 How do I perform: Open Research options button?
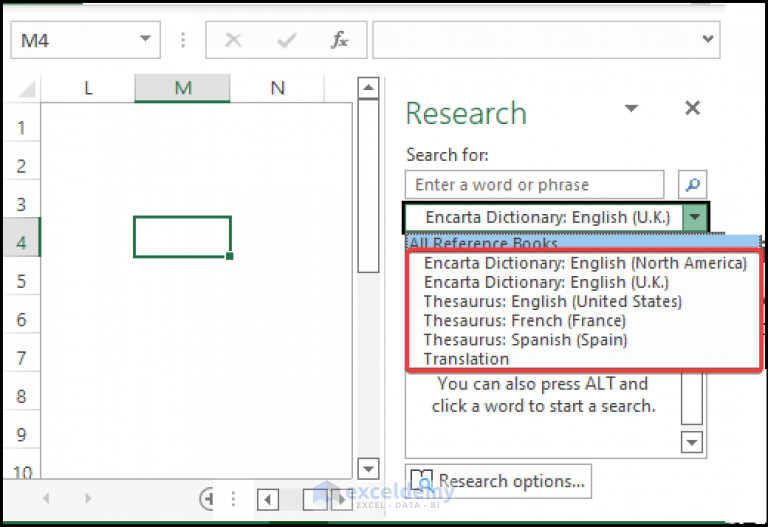point(498,481)
